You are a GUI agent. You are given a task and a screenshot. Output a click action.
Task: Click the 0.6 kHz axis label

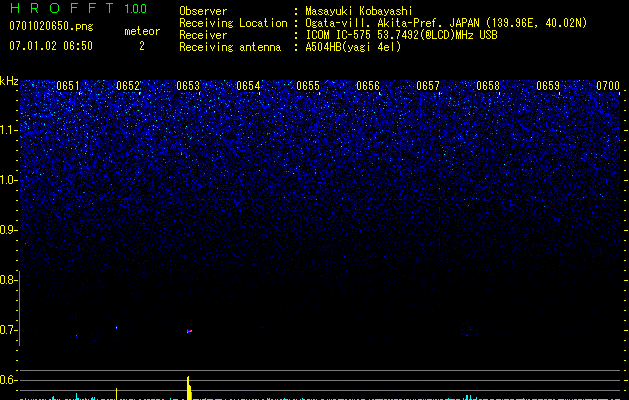click(9, 380)
